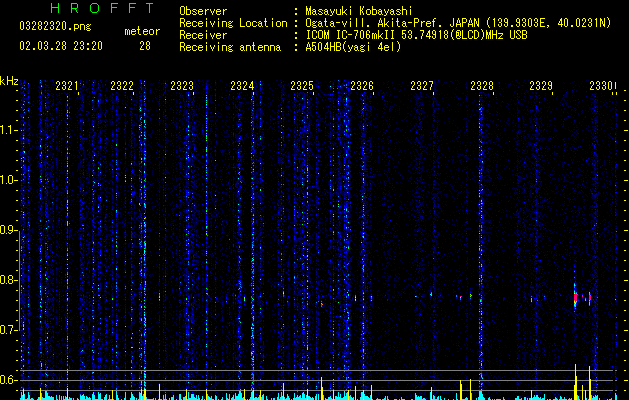
Task: Click the 2328 time marker
Action: [482, 86]
